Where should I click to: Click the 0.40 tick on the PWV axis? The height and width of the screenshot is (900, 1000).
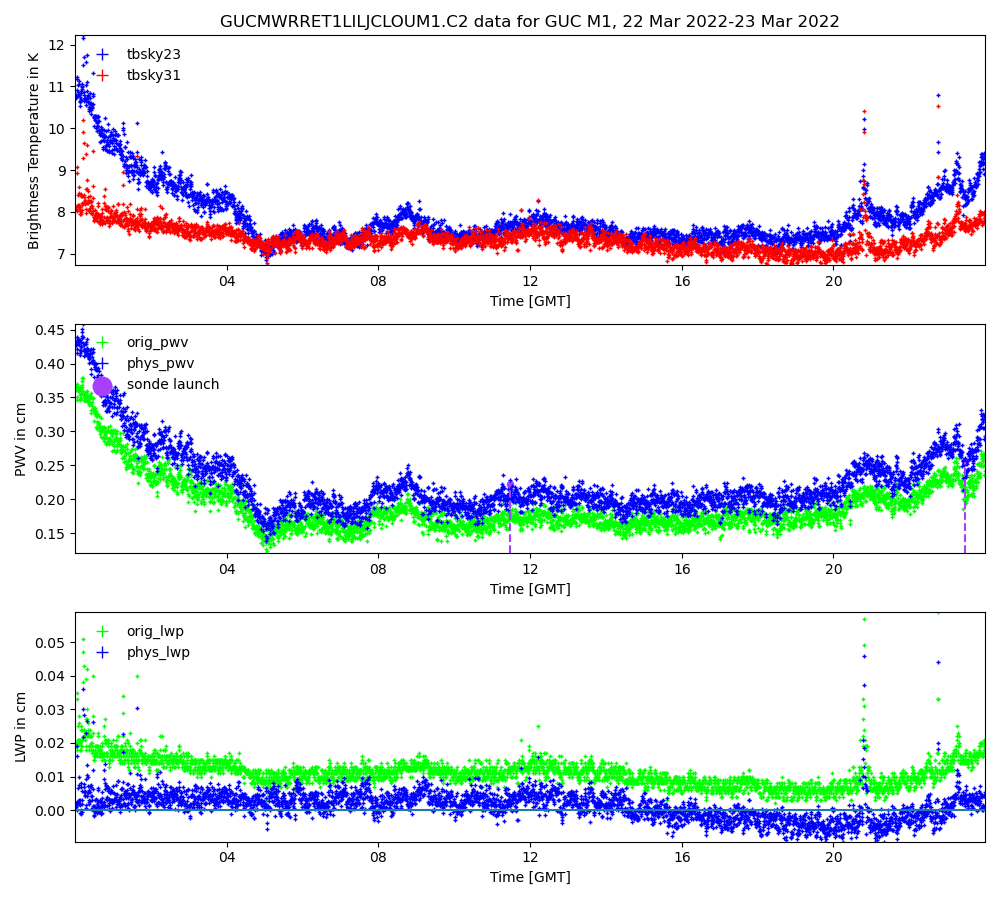(50, 364)
